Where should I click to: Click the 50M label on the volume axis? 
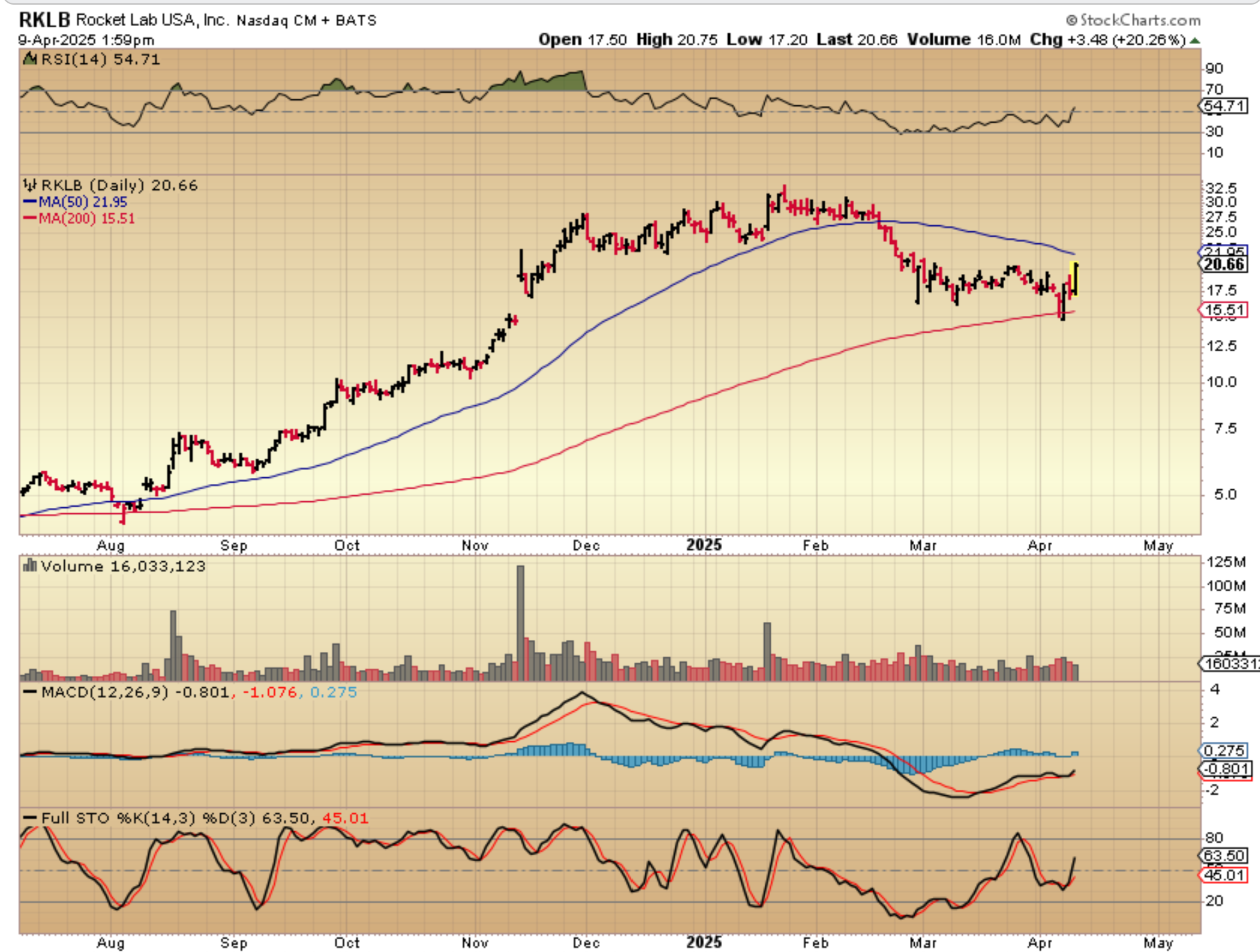coord(1229,632)
